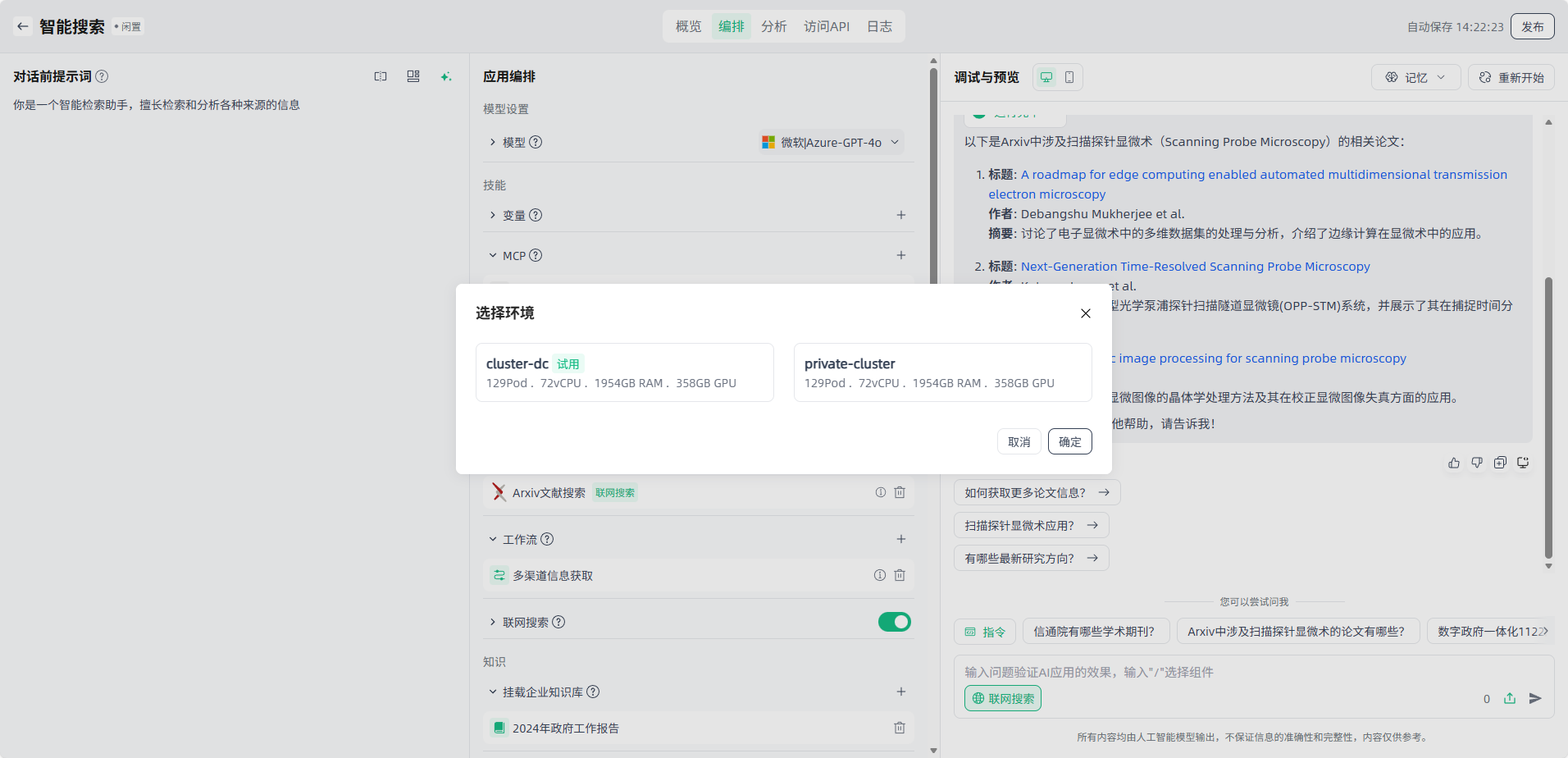The width and height of the screenshot is (1568, 758).
Task: Click the upload icon in chat input
Action: point(1510,698)
